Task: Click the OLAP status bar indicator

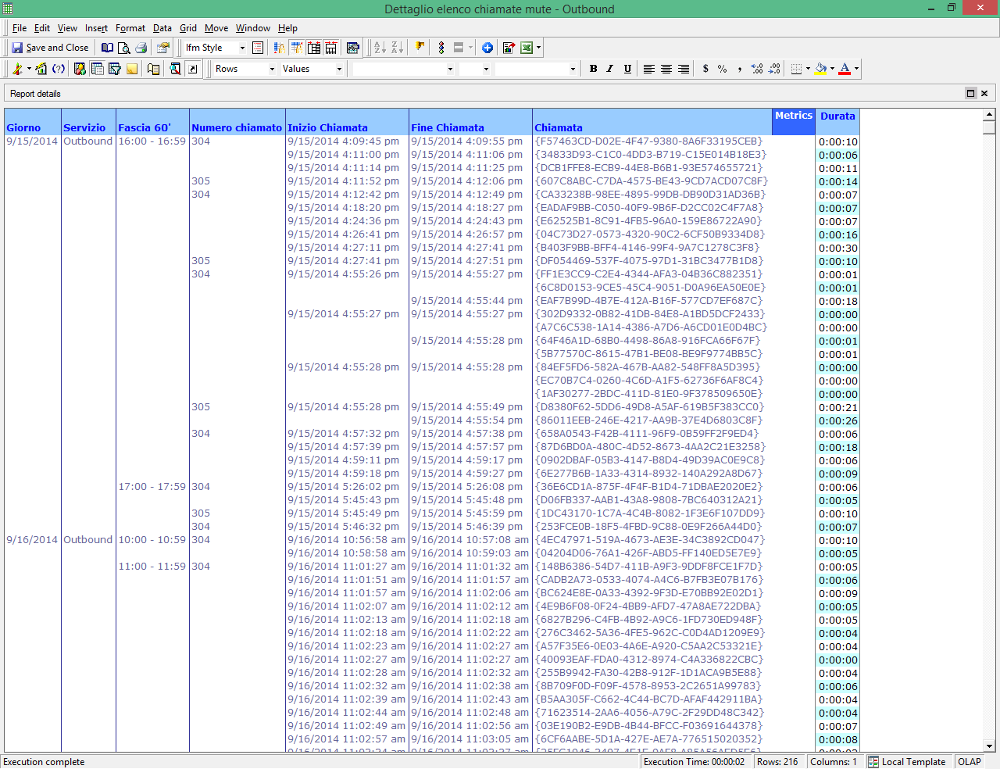Action: [x=969, y=762]
